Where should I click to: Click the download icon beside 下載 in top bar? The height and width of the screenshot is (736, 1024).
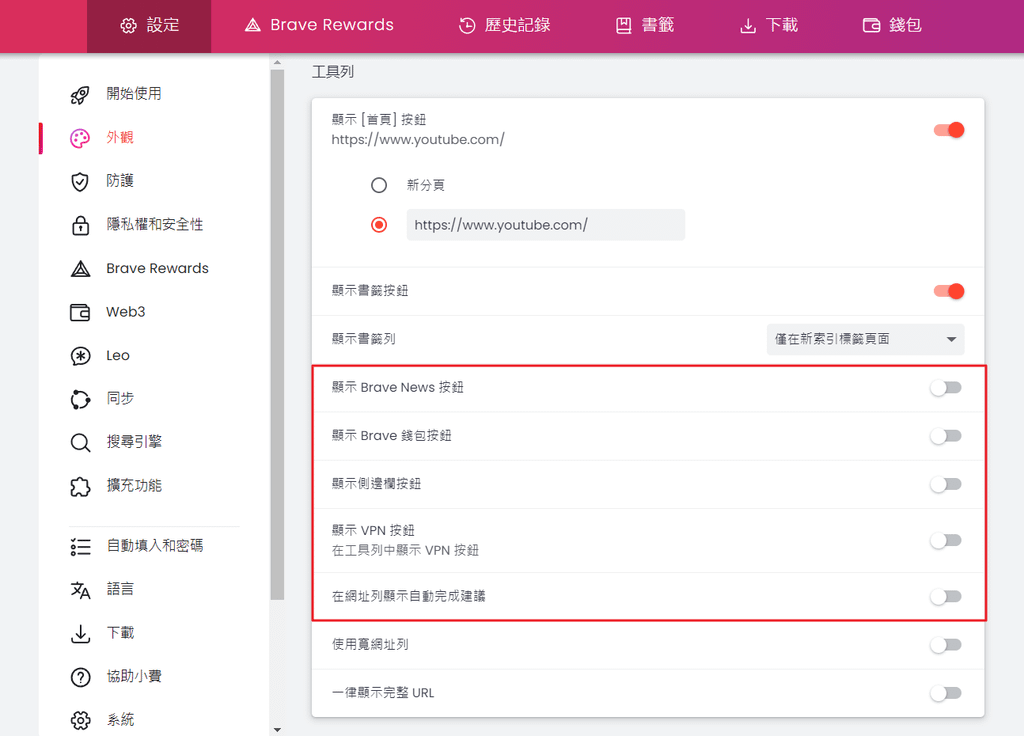(748, 25)
